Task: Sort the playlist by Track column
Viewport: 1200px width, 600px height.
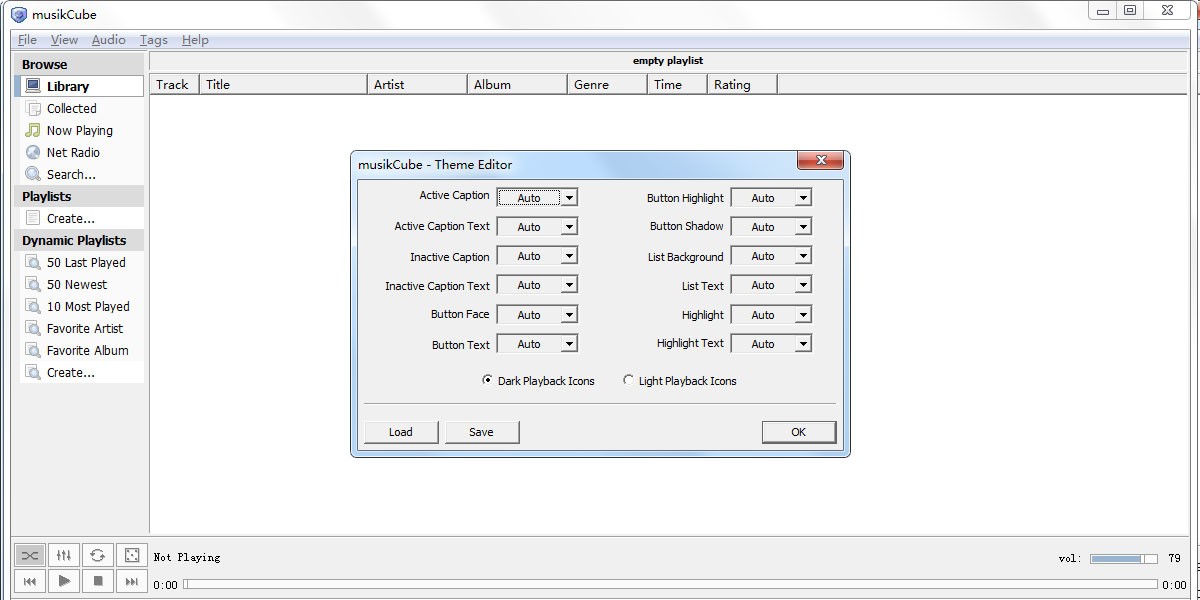Action: coord(174,85)
